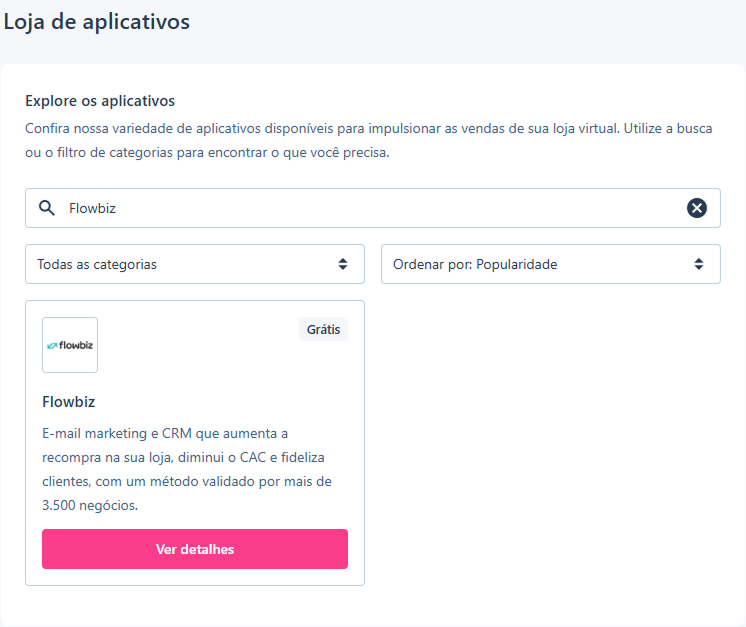Click the intro paragraph about aplicativos
This screenshot has width=746, height=627.
coord(369,140)
